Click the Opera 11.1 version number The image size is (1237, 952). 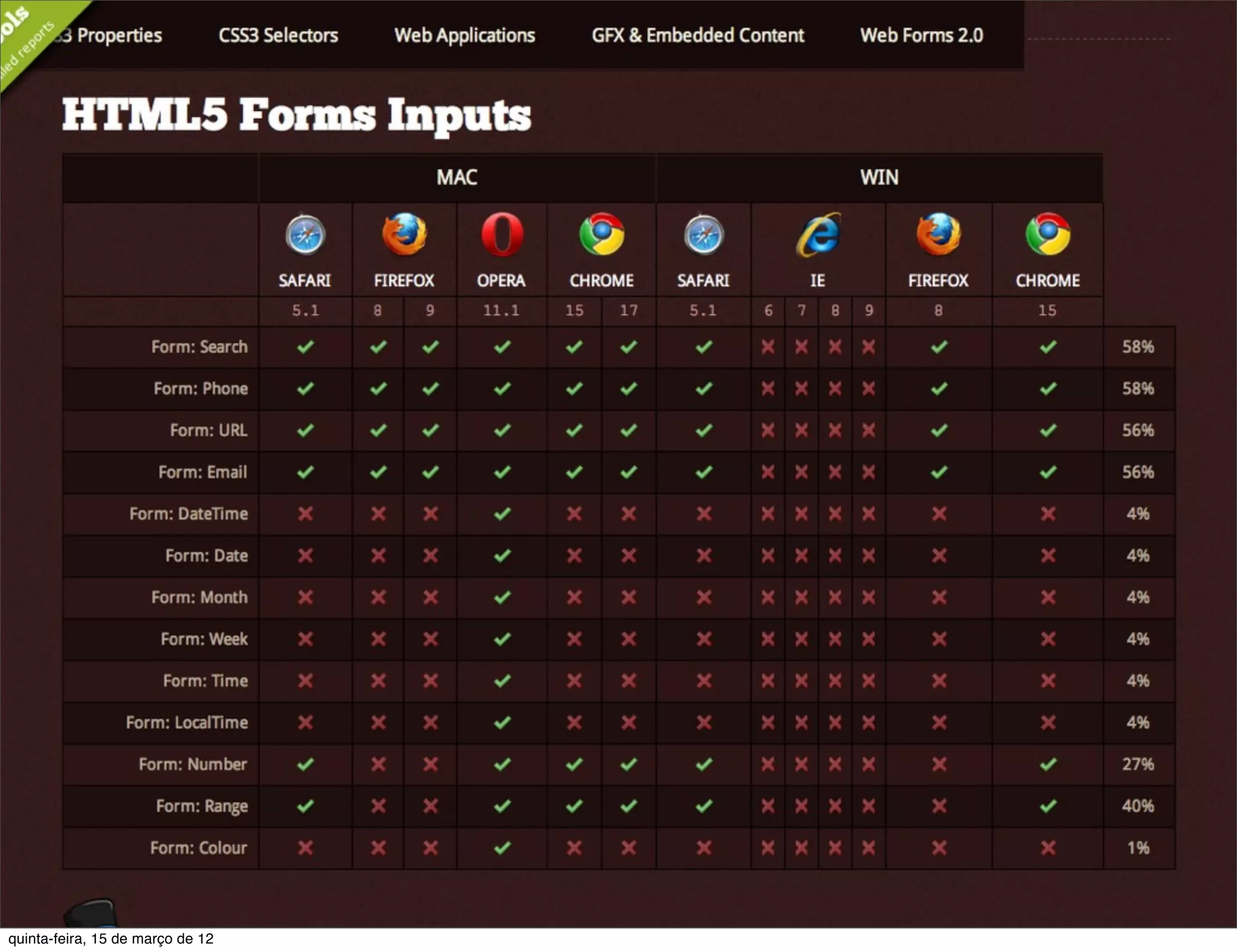click(501, 311)
